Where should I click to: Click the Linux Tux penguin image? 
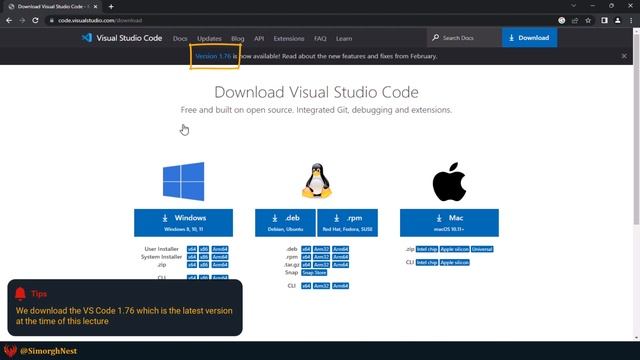[317, 181]
